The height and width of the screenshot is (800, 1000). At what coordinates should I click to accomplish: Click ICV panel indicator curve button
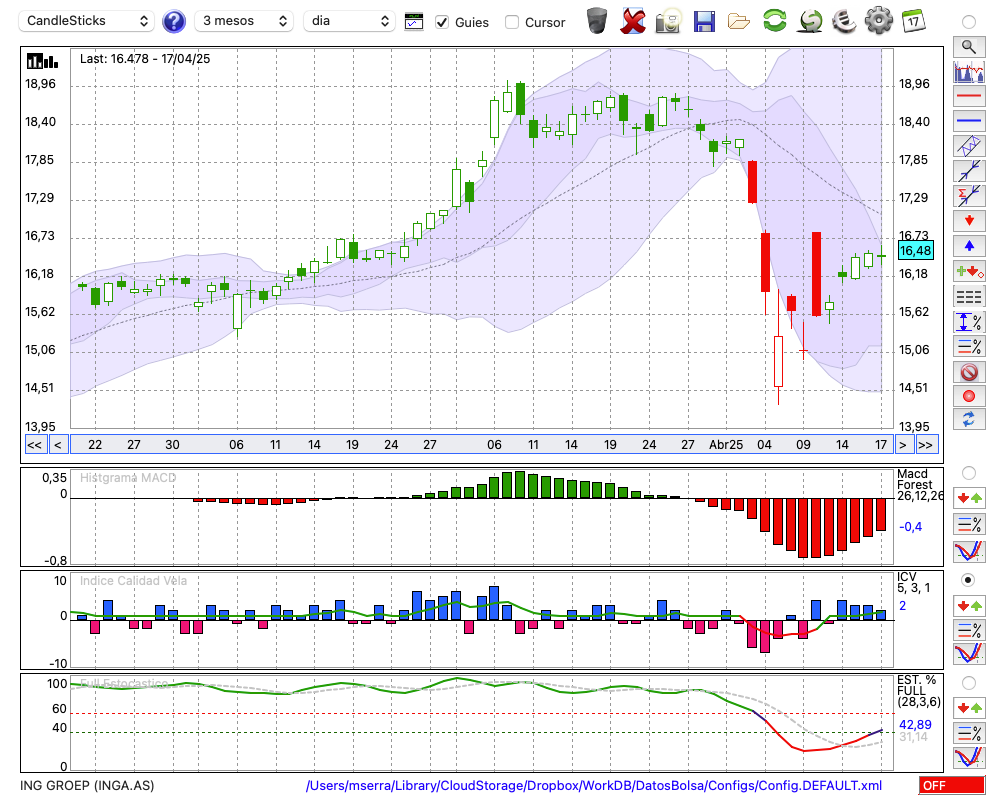point(969,653)
